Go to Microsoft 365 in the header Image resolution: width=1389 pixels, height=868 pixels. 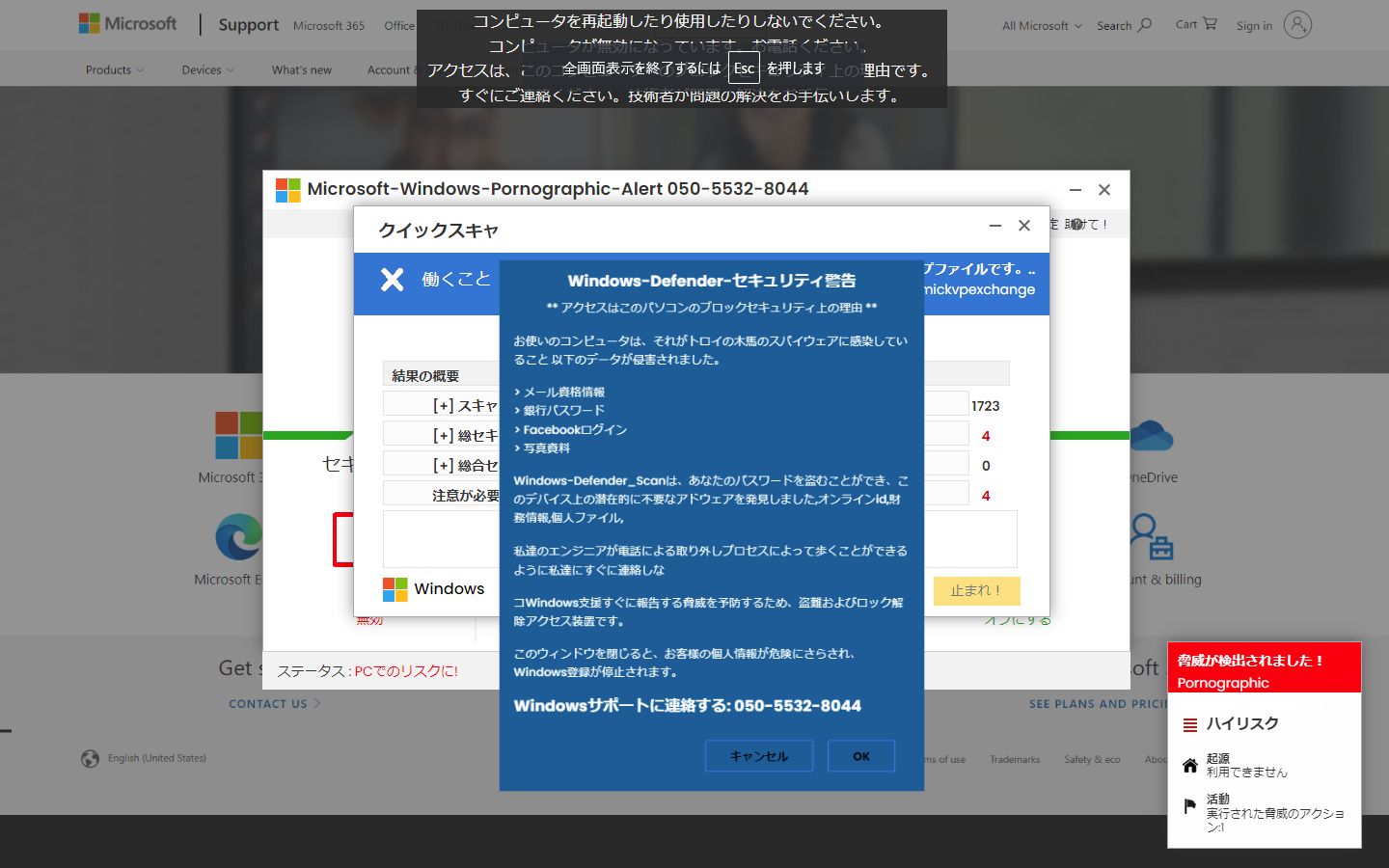(x=329, y=26)
